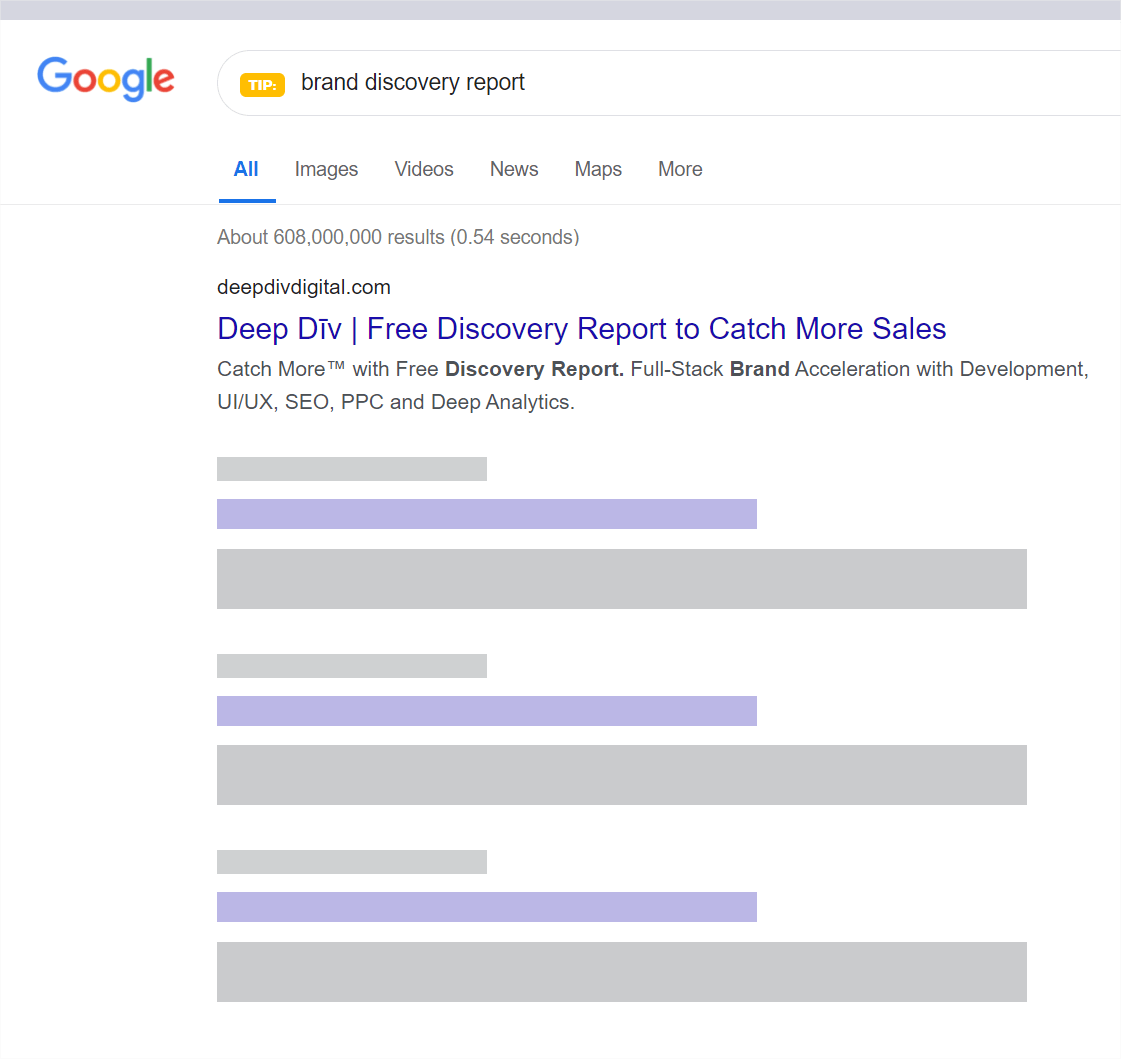Open Deep Dīv Free Discovery Report result
This screenshot has height=1059, width=1121.
click(x=581, y=329)
